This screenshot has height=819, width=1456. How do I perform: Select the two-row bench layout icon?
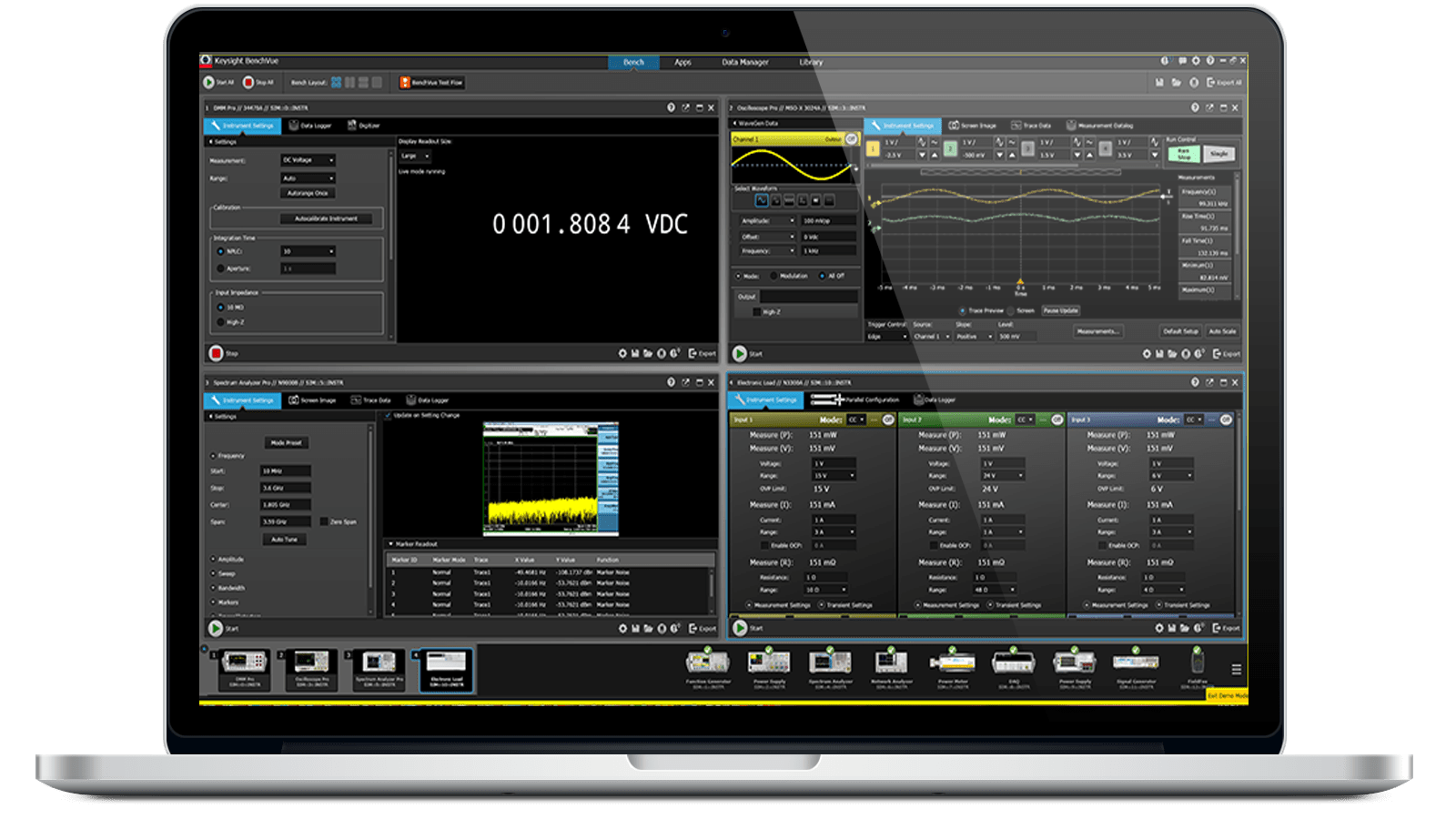point(363,82)
